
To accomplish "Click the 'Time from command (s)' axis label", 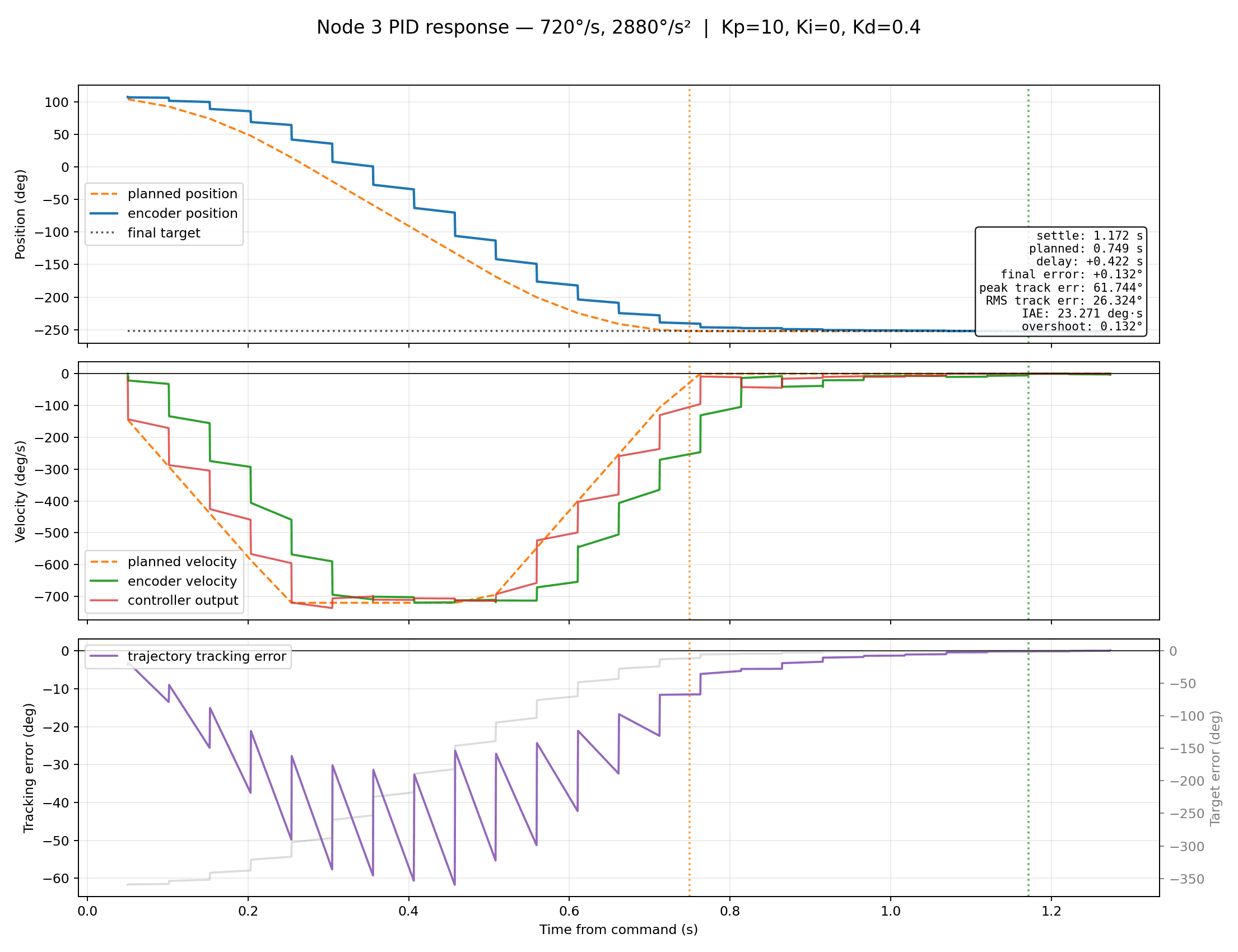I will pos(618,930).
